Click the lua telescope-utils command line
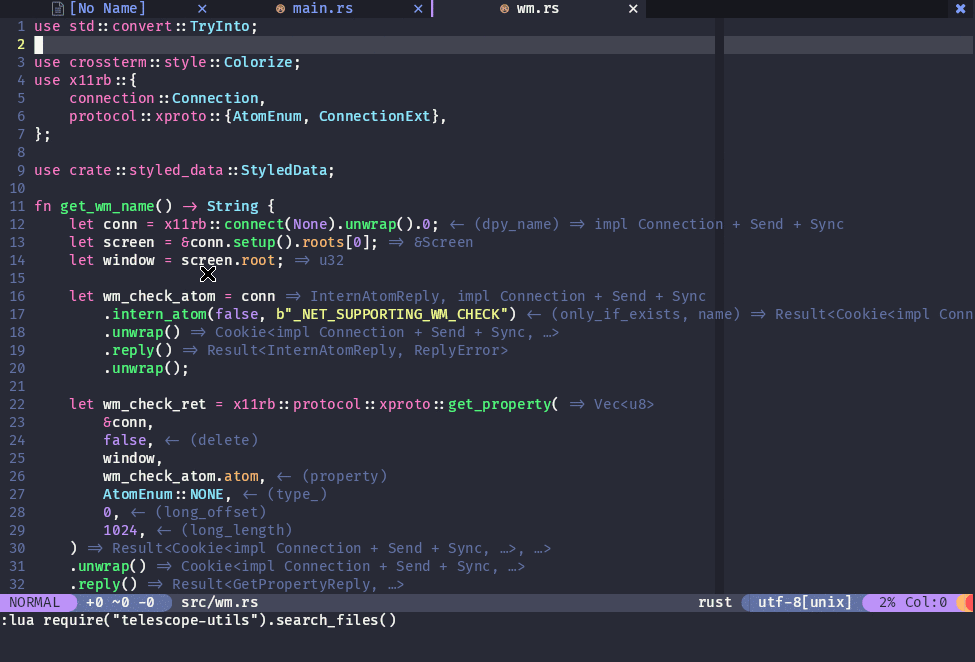 click(198, 620)
